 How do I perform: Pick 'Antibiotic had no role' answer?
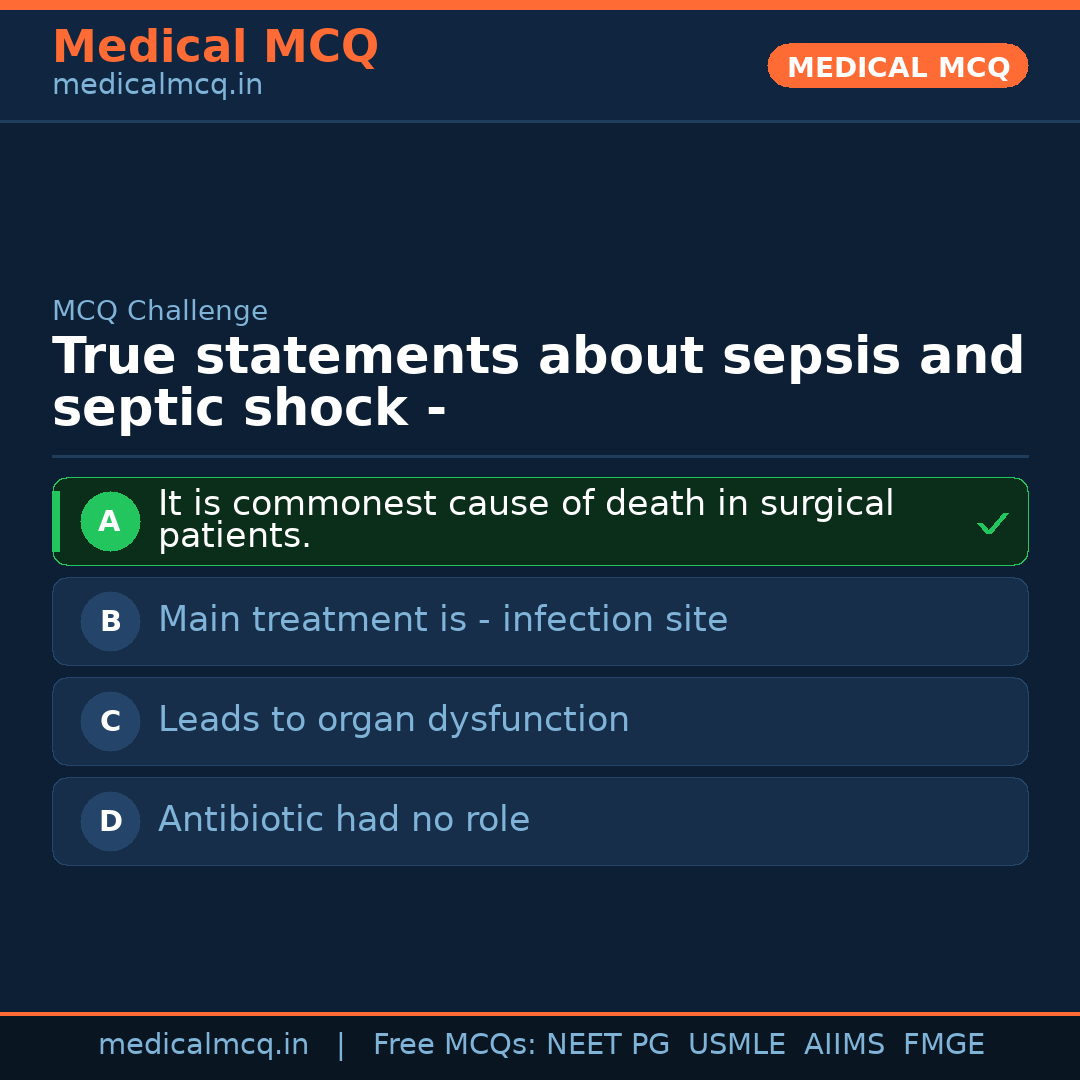(x=344, y=820)
